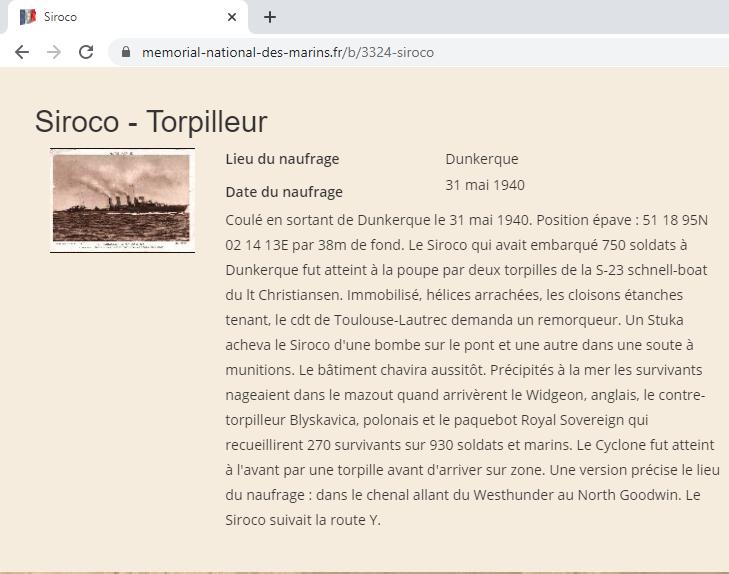
Task: Click the padlock site security icon
Action: point(126,52)
